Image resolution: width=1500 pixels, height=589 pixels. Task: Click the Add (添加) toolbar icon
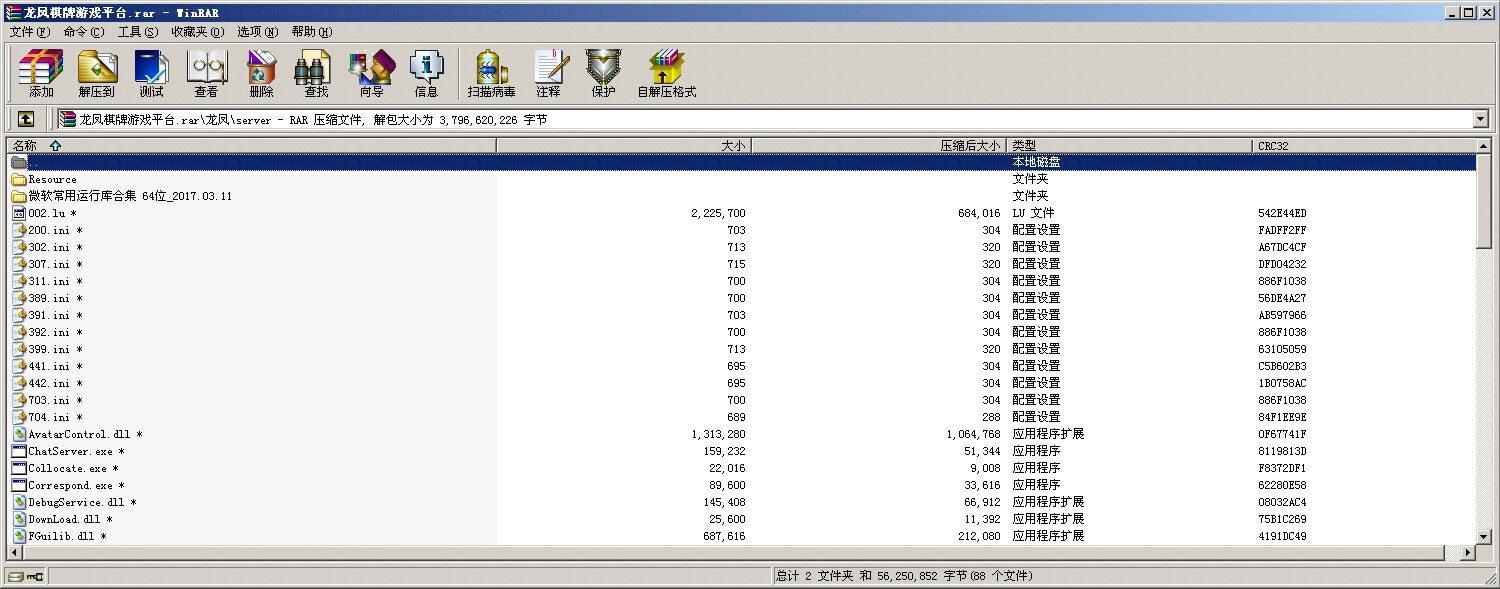pyautogui.click(x=41, y=73)
